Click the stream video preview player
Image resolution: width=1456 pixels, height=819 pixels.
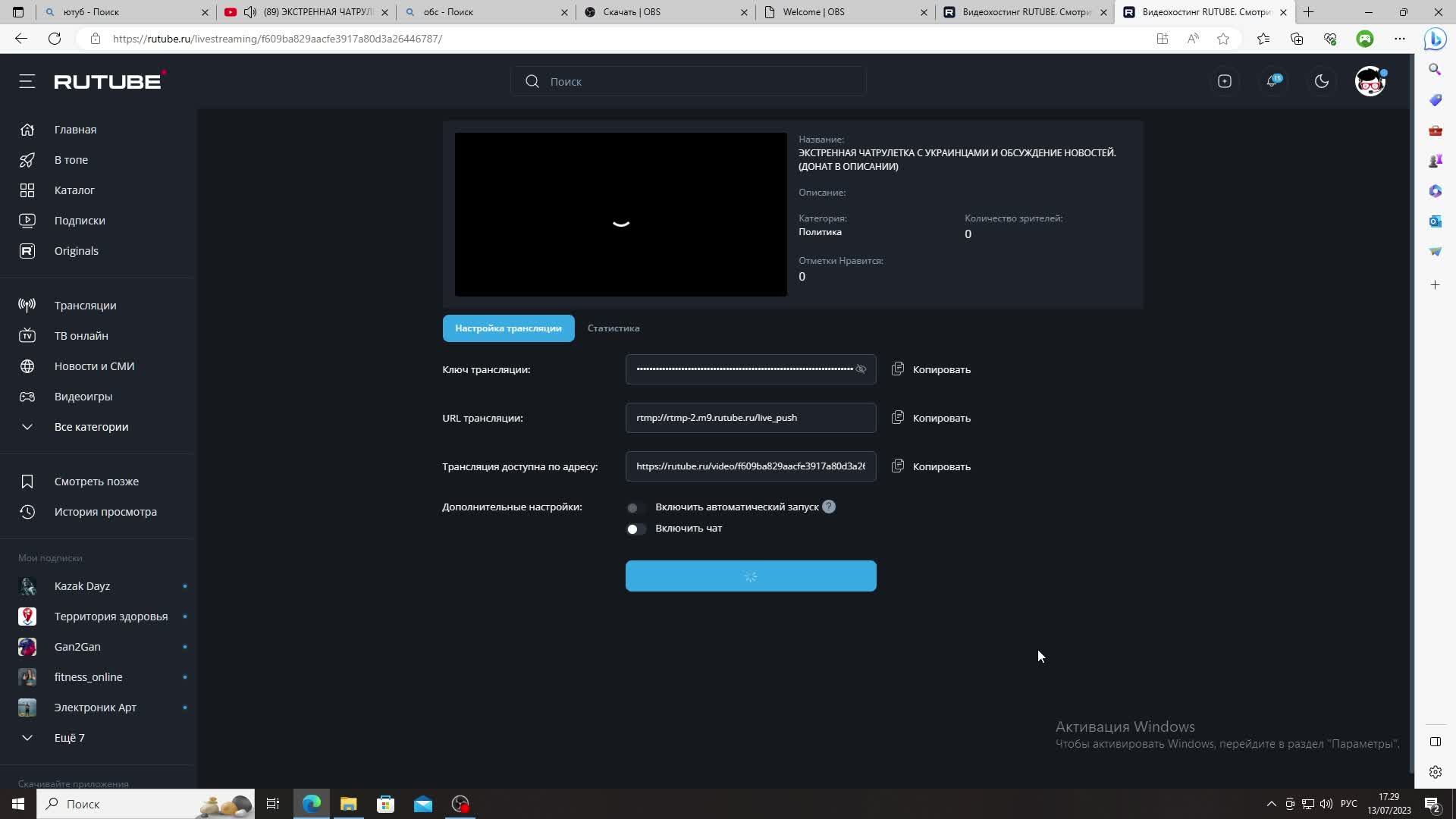[620, 215]
